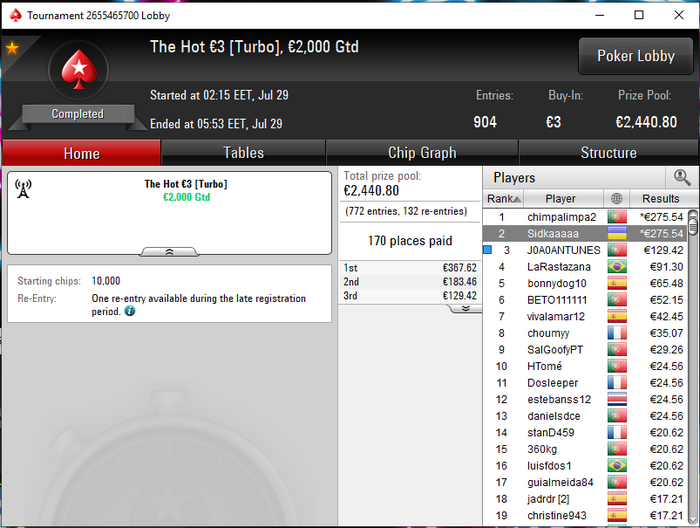Switch to the Tables tab
The height and width of the screenshot is (528, 700).
point(243,153)
